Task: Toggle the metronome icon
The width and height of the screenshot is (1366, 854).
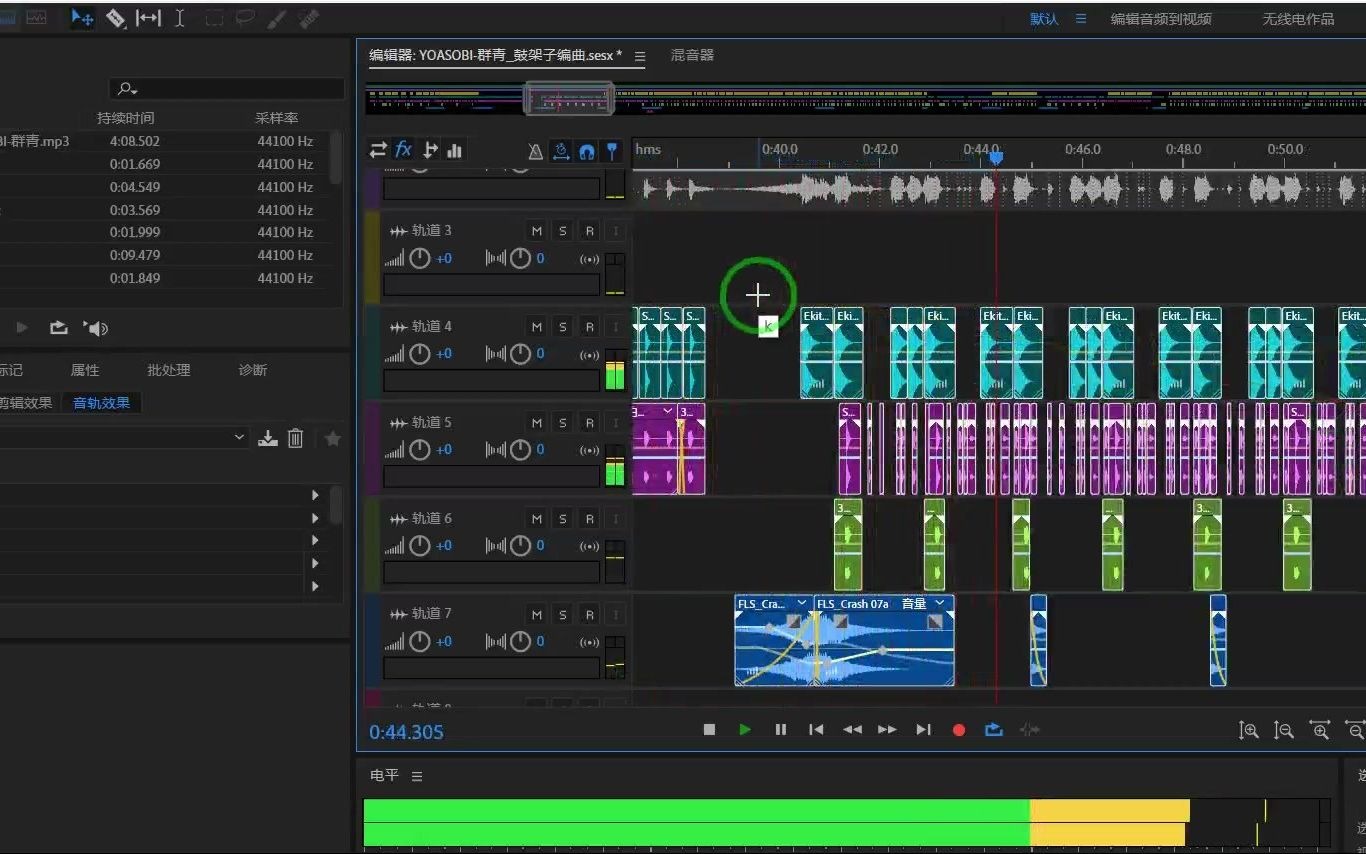Action: pyautogui.click(x=535, y=151)
